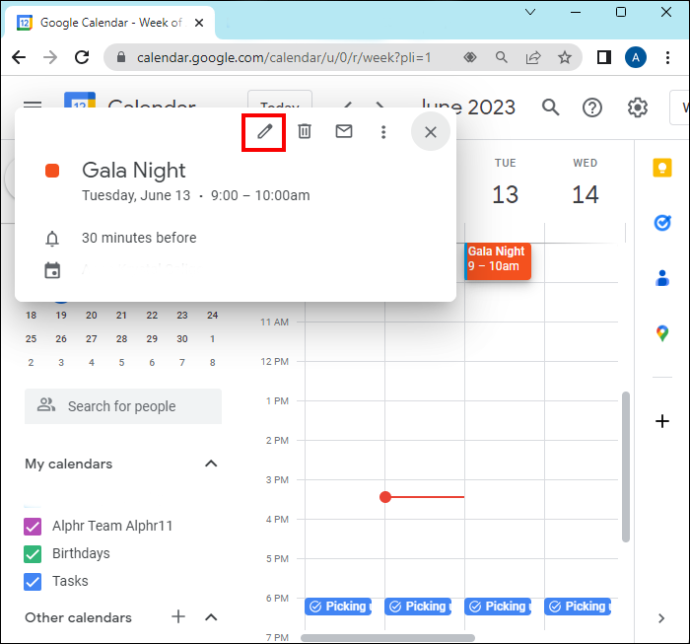Image resolution: width=690 pixels, height=644 pixels.
Task: Email event details with envelope icon
Action: (x=344, y=131)
